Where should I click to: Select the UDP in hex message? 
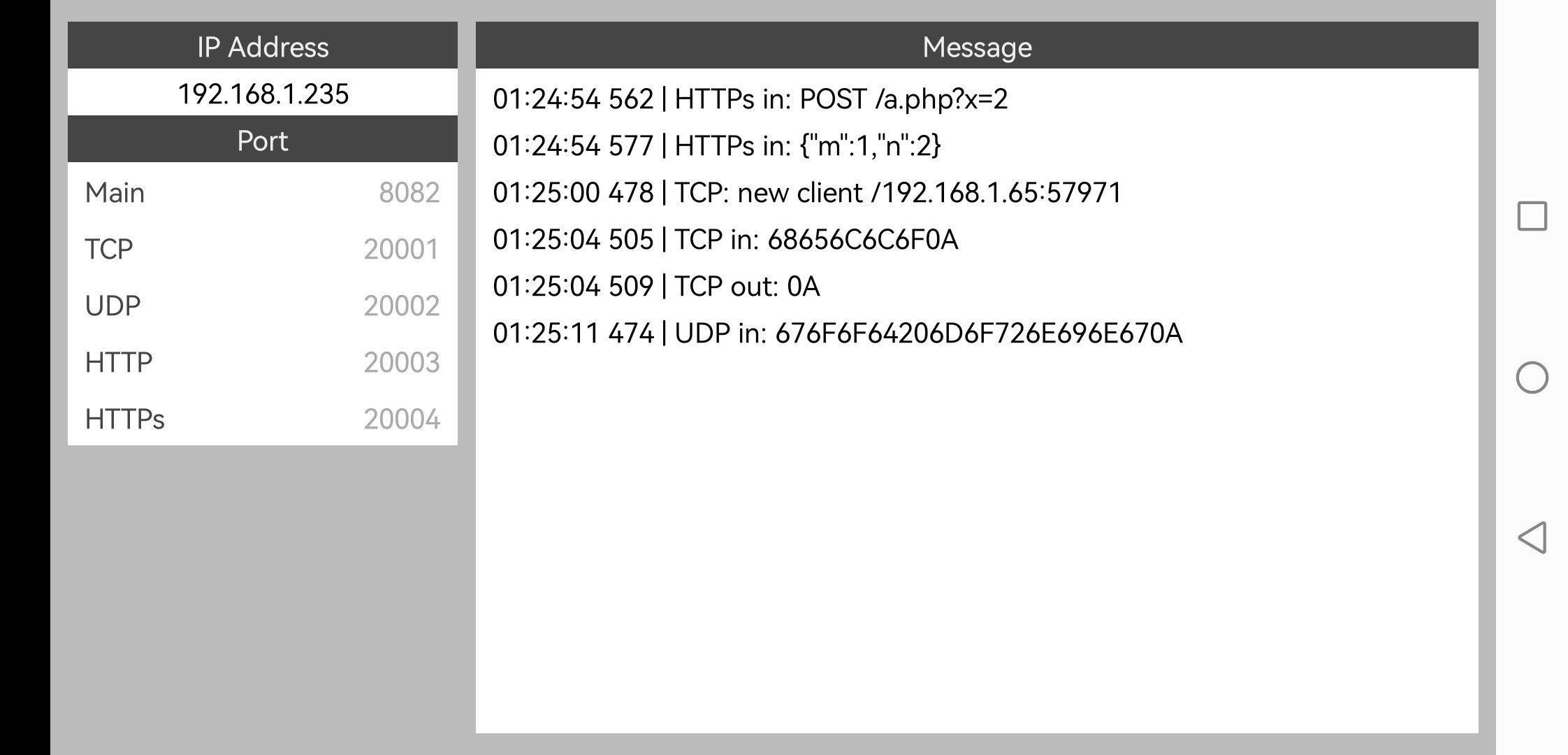click(837, 333)
